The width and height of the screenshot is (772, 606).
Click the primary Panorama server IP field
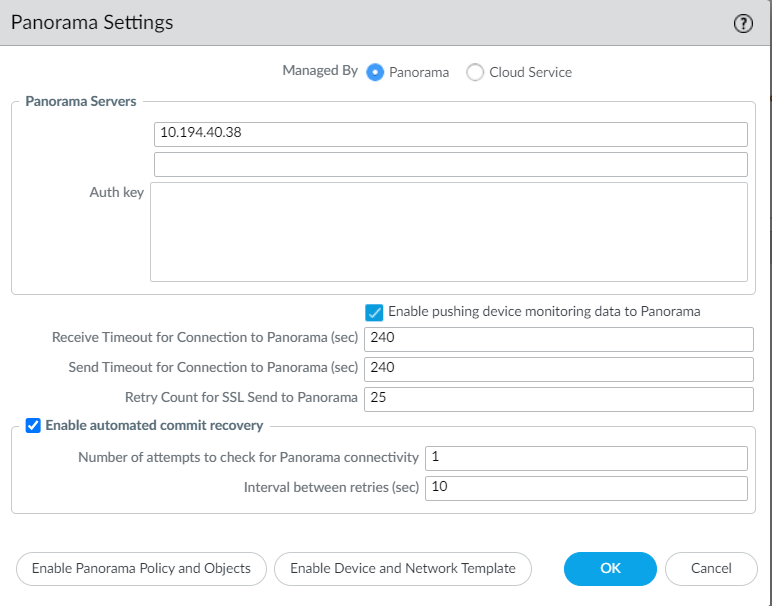click(x=451, y=134)
